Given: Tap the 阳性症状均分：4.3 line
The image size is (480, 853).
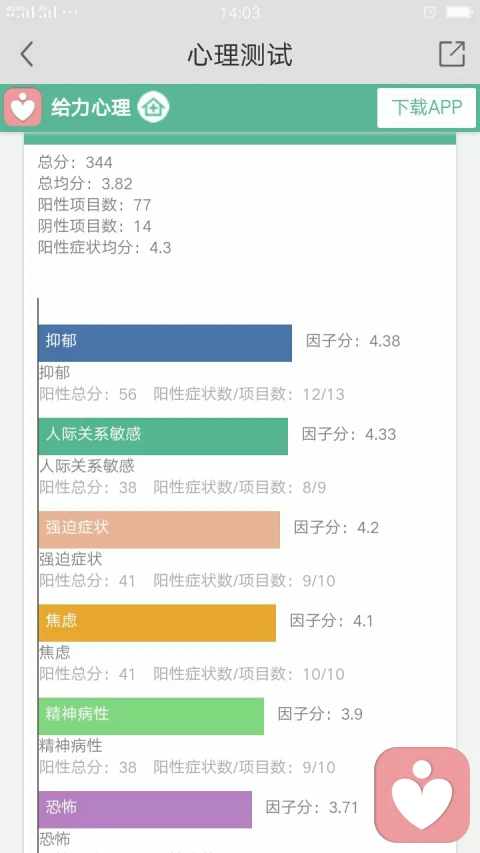Looking at the screenshot, I should (x=104, y=248).
